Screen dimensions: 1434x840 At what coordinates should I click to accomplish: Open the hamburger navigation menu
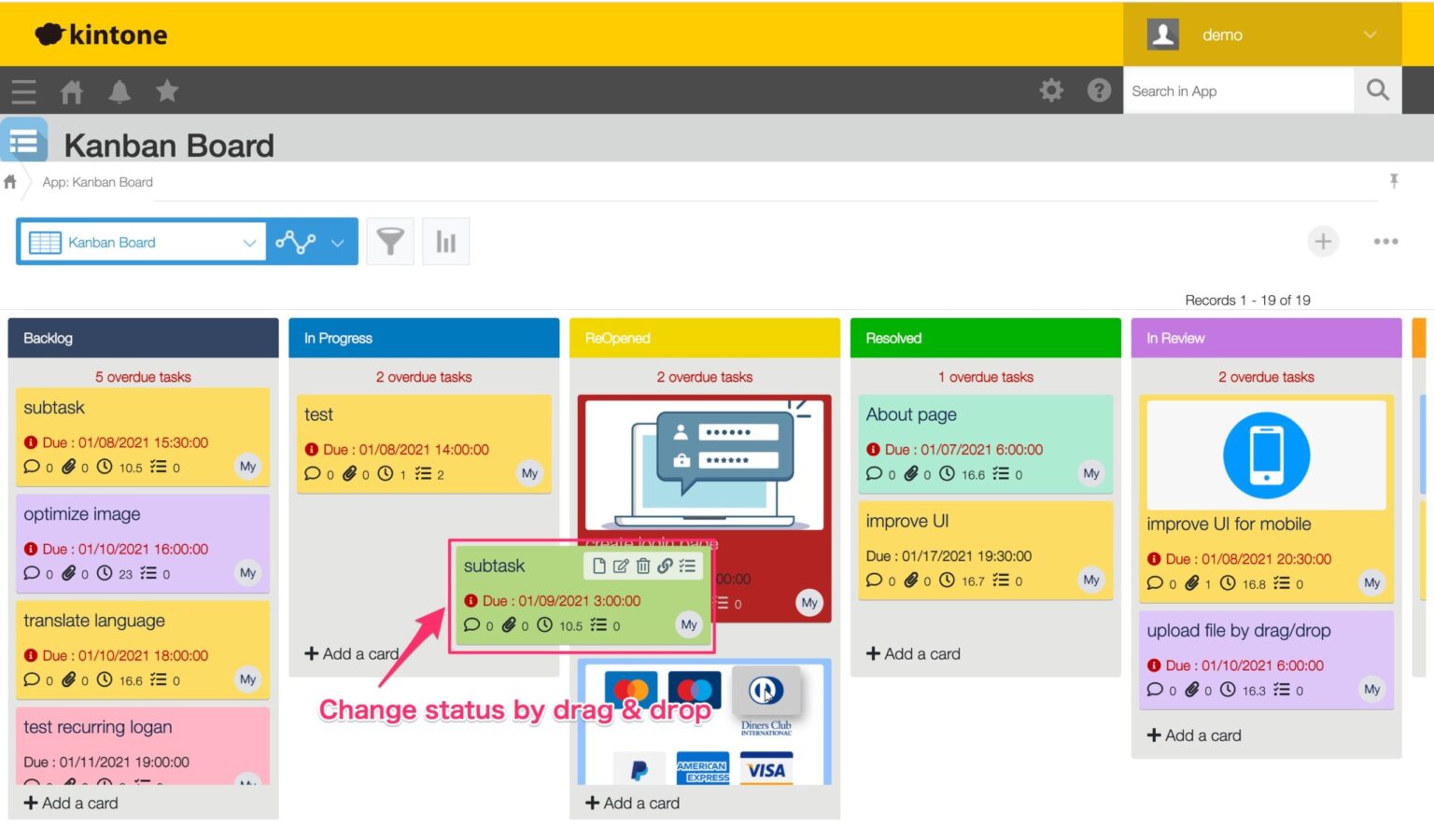tap(23, 91)
